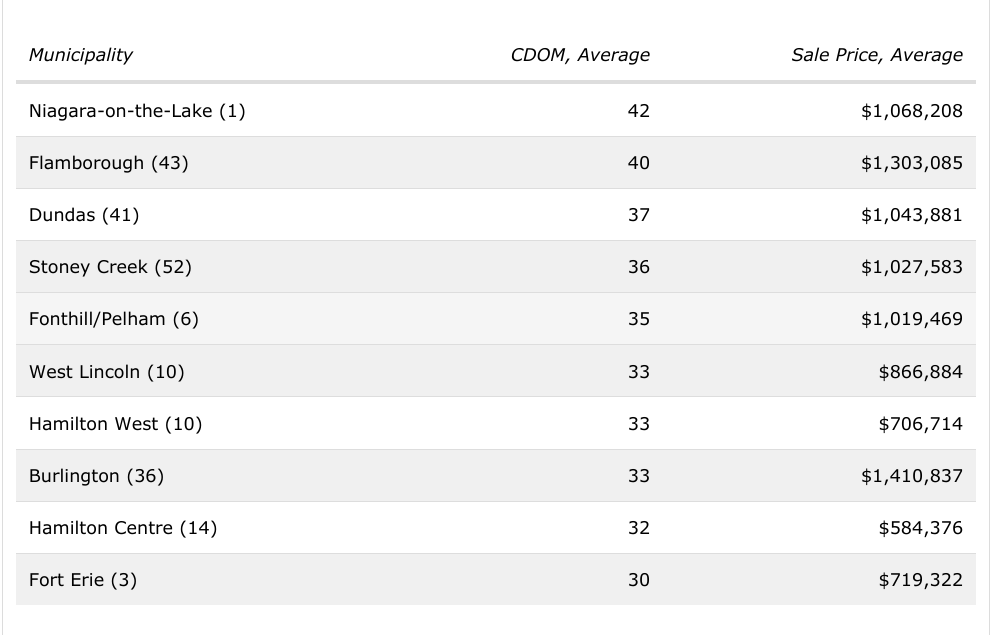This screenshot has height=635, width=1008.
Task: Click Flamborough (43) municipality name
Action: pyautogui.click(x=108, y=163)
